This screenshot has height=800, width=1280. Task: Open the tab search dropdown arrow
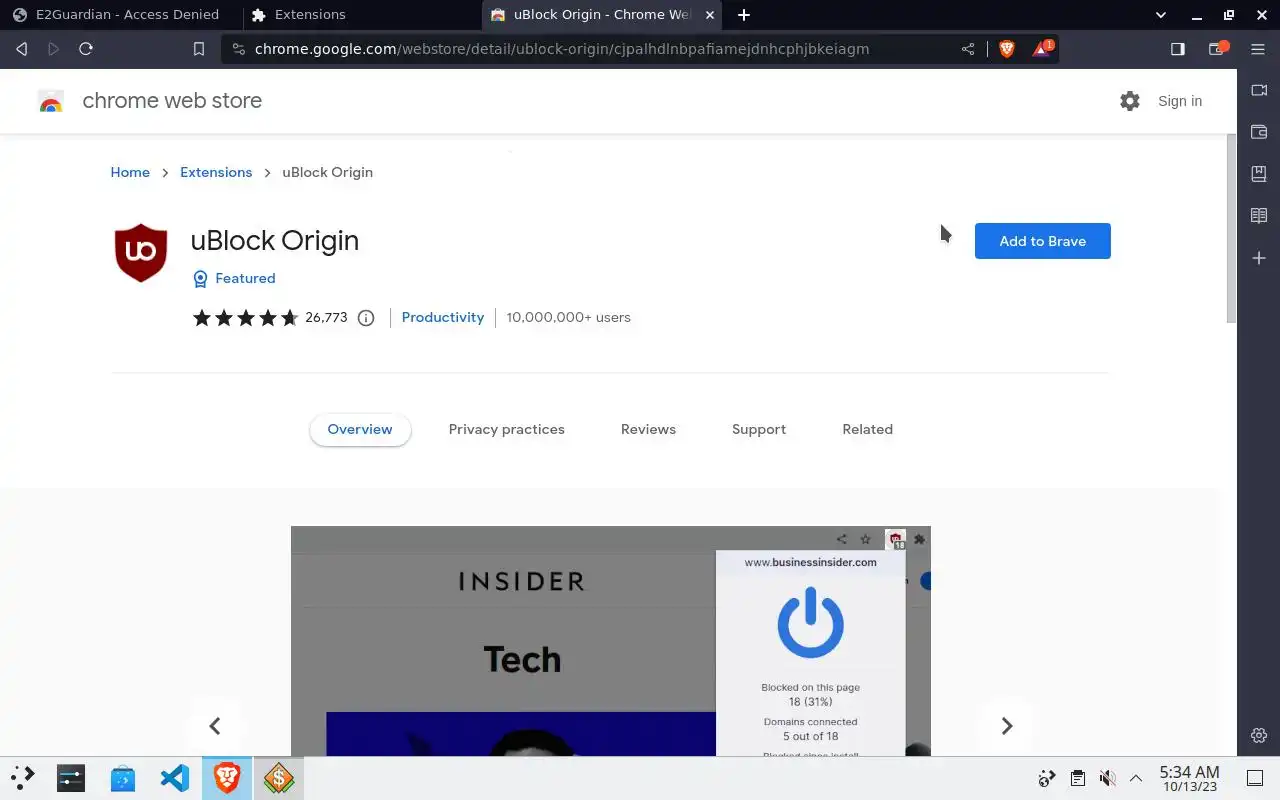coord(1161,15)
